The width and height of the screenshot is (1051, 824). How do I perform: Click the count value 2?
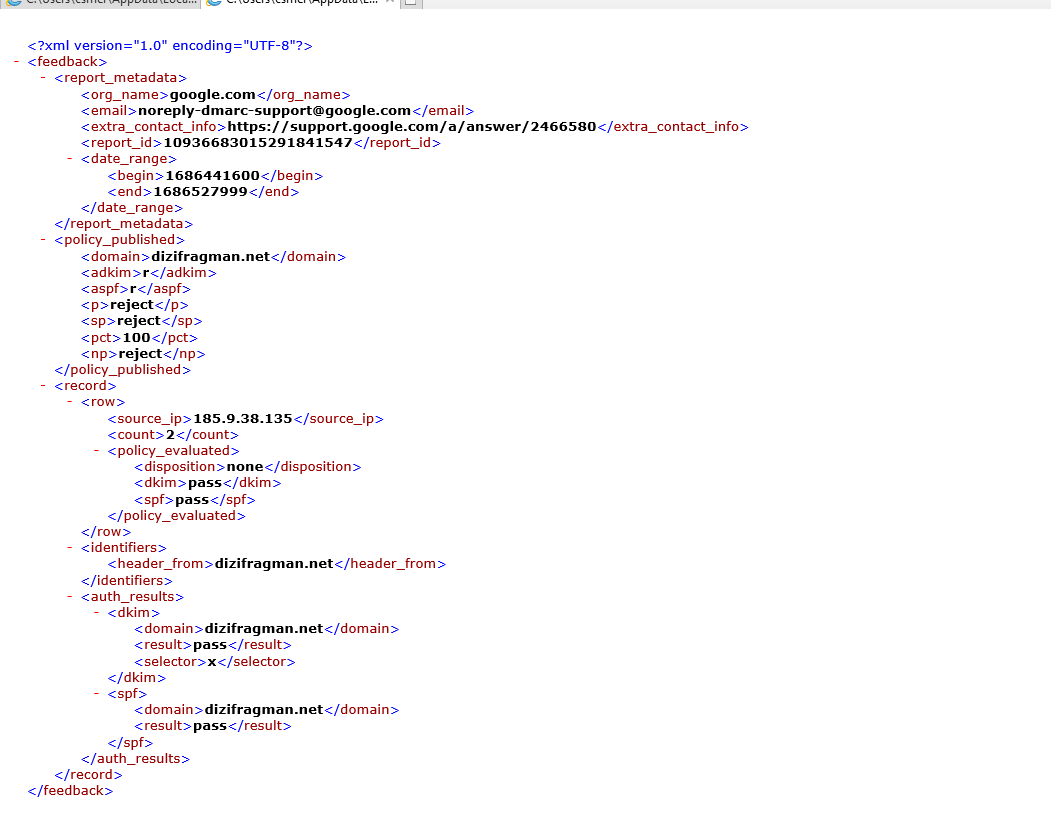tap(170, 435)
